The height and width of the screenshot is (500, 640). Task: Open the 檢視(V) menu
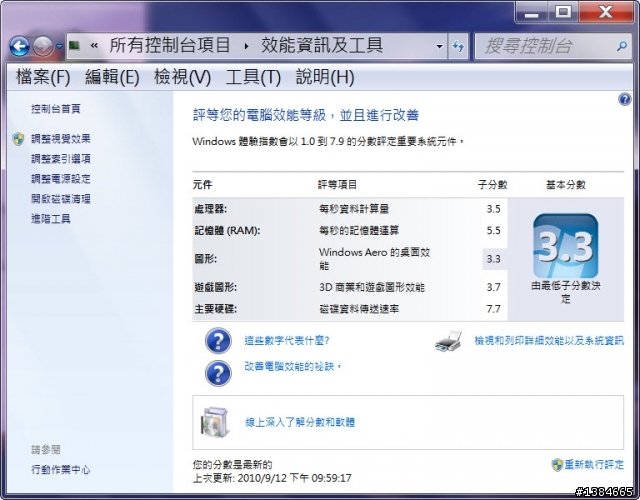182,77
